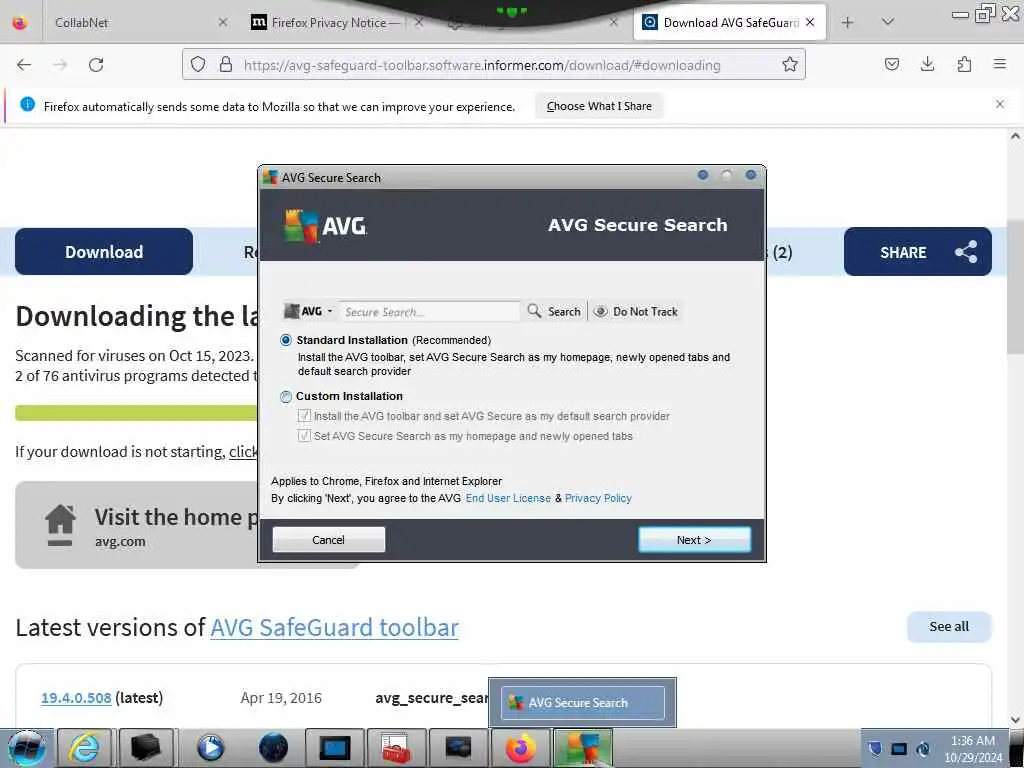This screenshot has height=768, width=1024.
Task: Close the Download AVG SafeGuard tab
Action: 810,22
